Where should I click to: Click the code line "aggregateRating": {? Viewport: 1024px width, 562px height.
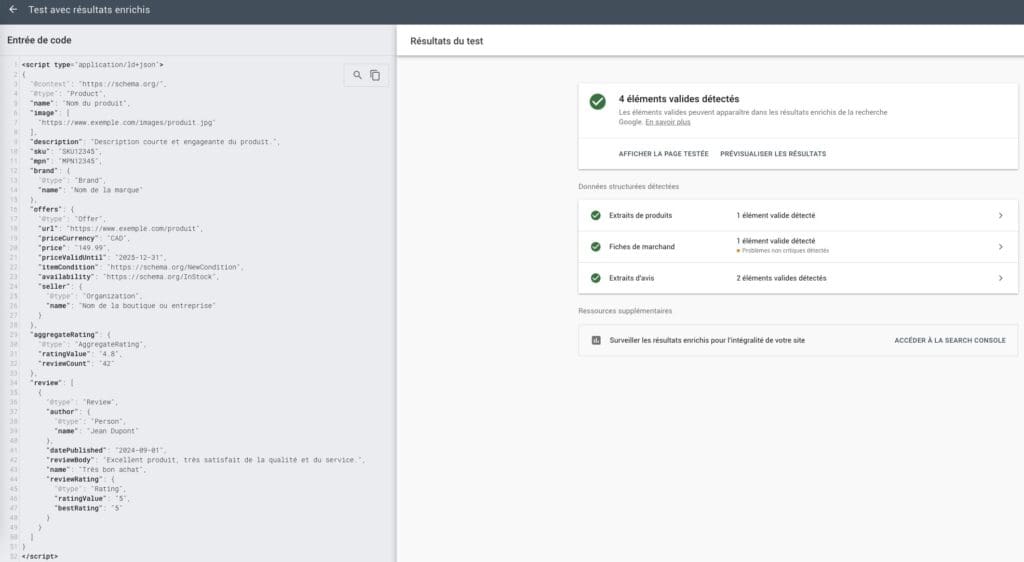point(71,335)
